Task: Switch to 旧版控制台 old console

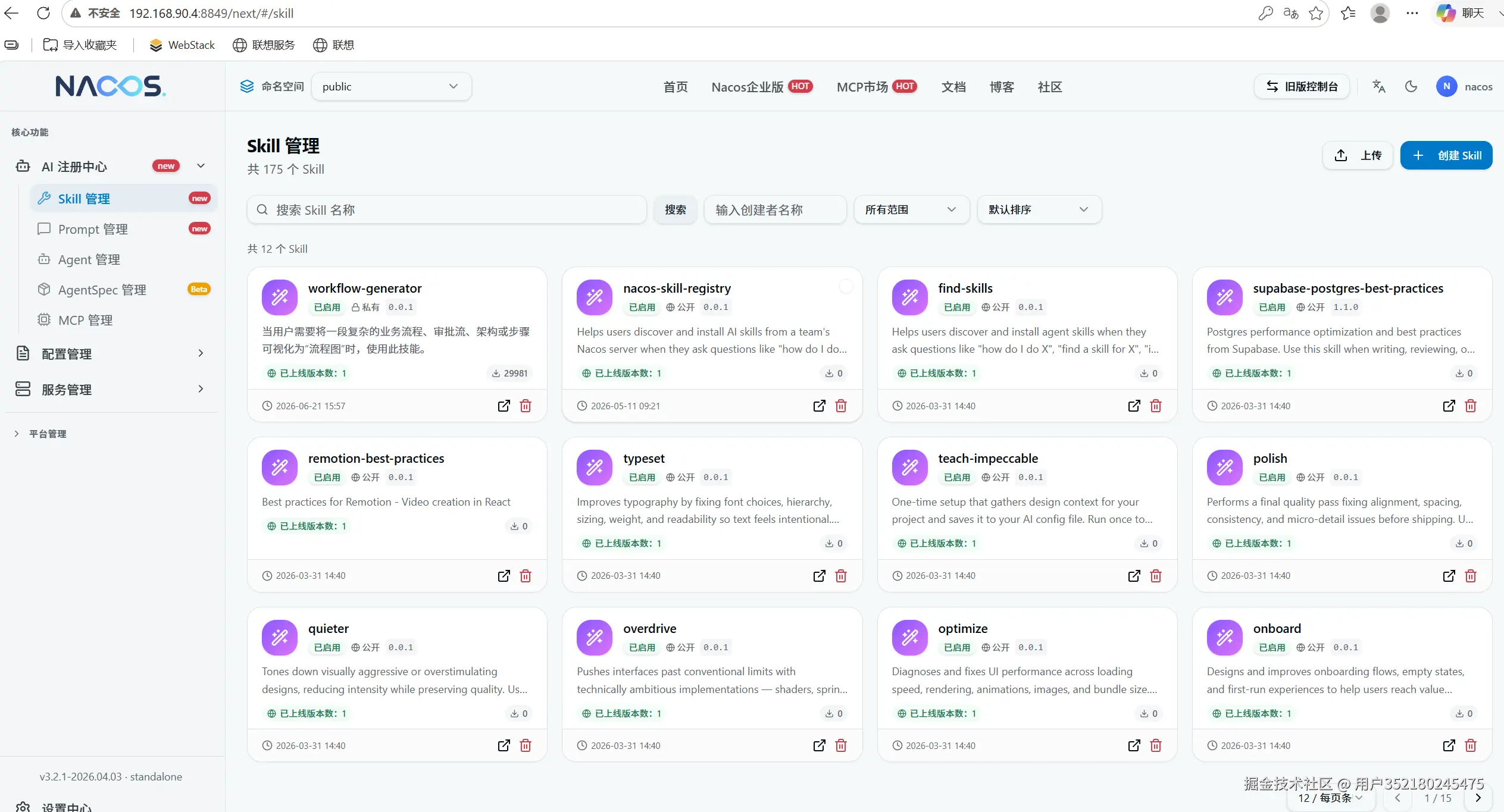Action: point(1302,87)
